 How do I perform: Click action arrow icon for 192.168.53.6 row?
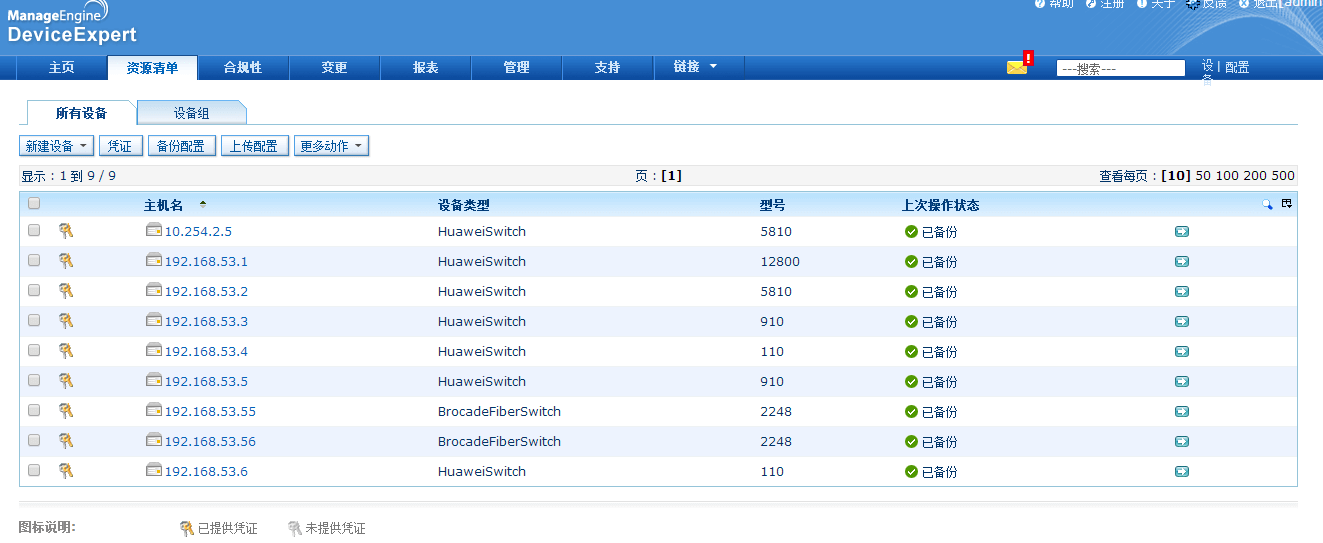(x=1181, y=472)
